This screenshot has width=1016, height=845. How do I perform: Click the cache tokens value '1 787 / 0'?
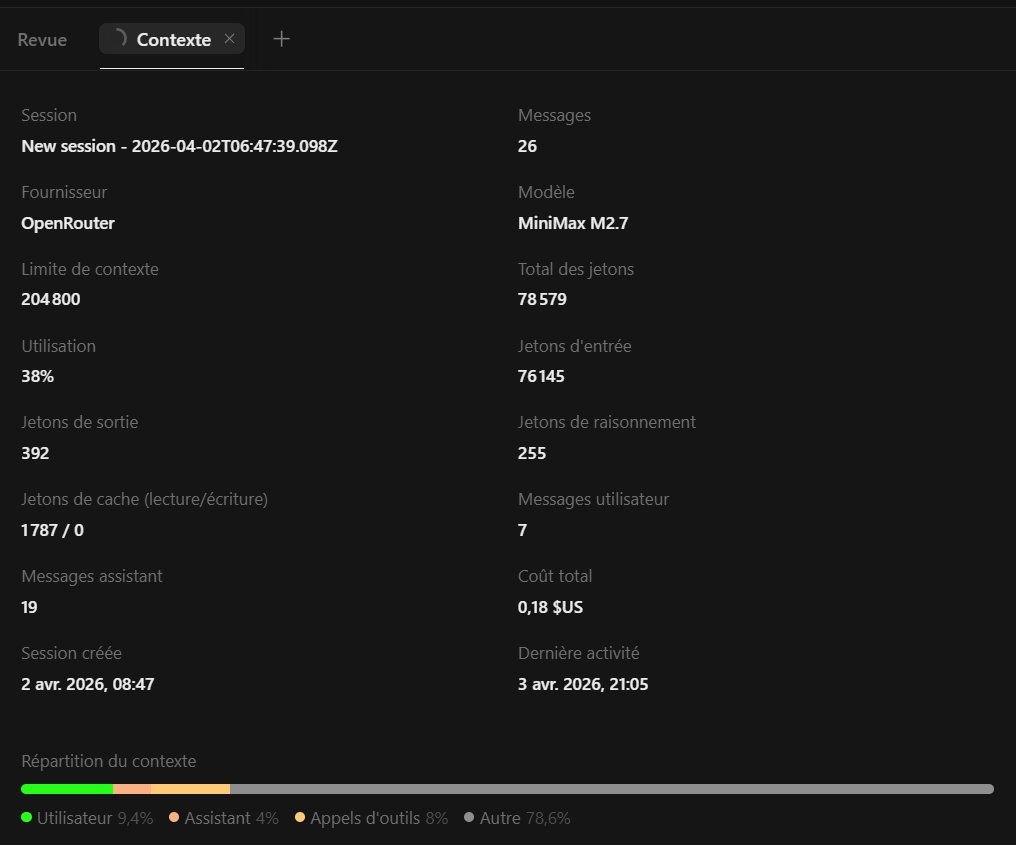(52, 530)
